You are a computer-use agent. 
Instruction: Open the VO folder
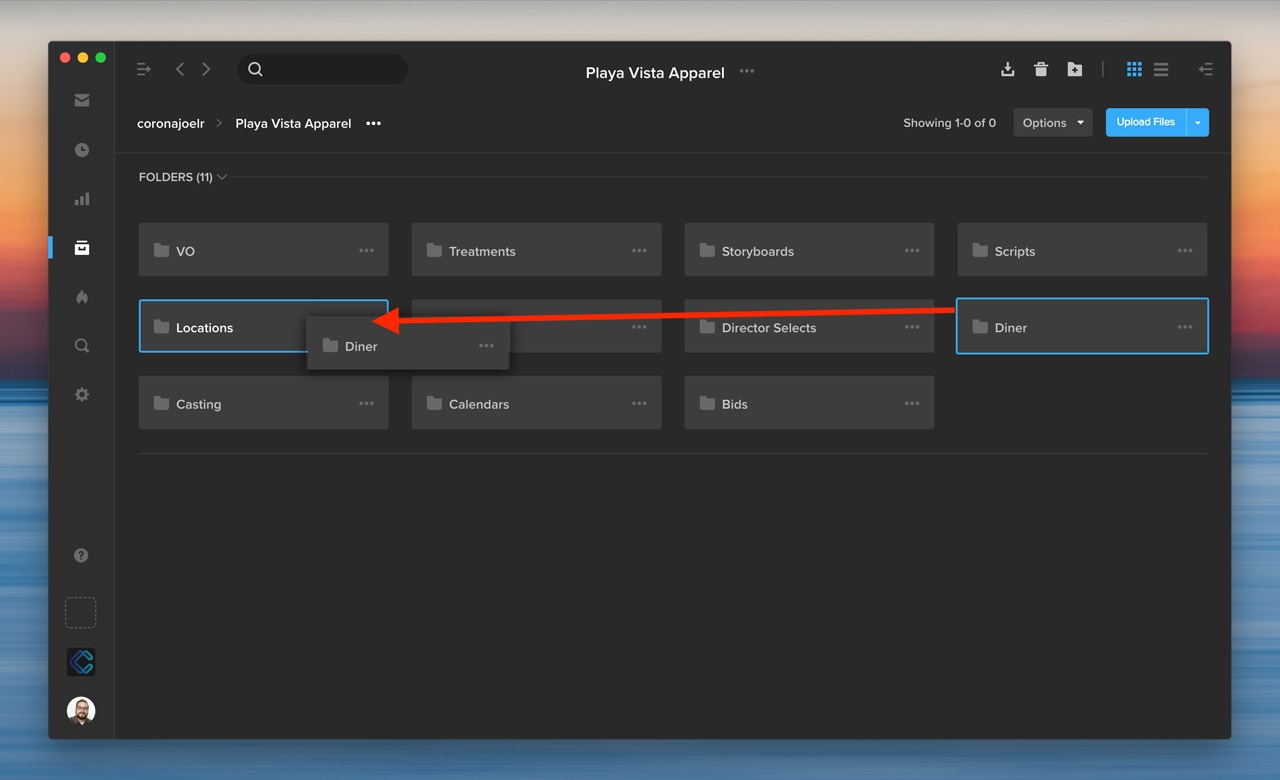click(x=263, y=250)
